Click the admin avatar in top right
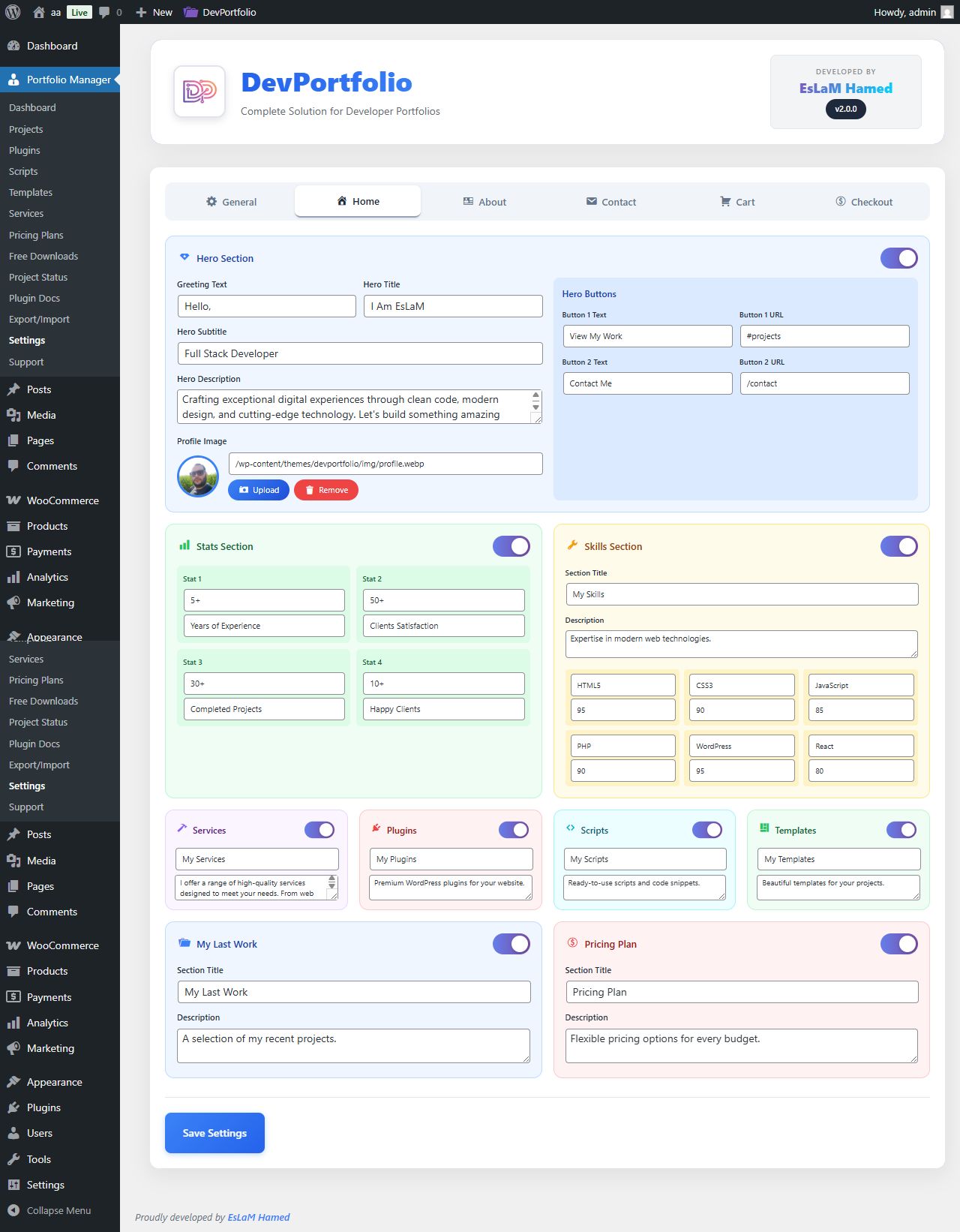Image resolution: width=960 pixels, height=1232 pixels. 947,12
